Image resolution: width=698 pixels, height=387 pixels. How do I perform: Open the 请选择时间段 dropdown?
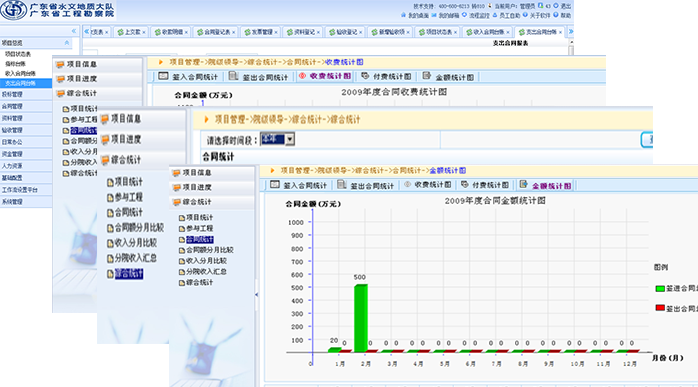[x=290, y=139]
